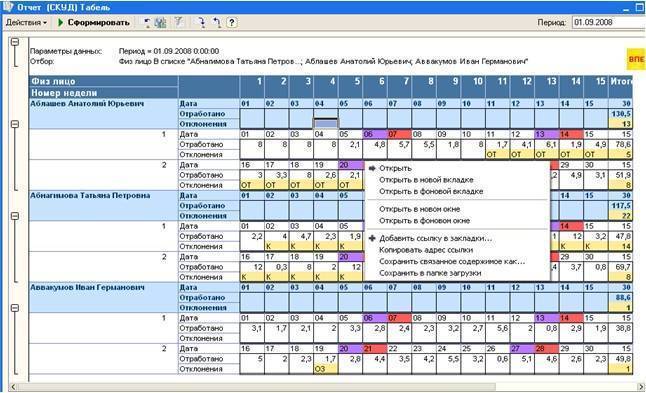Image resolution: width=646 pixels, height=393 pixels.
Task: Click the highlighted cell in Аблашев's day 04
Action: click(x=325, y=124)
